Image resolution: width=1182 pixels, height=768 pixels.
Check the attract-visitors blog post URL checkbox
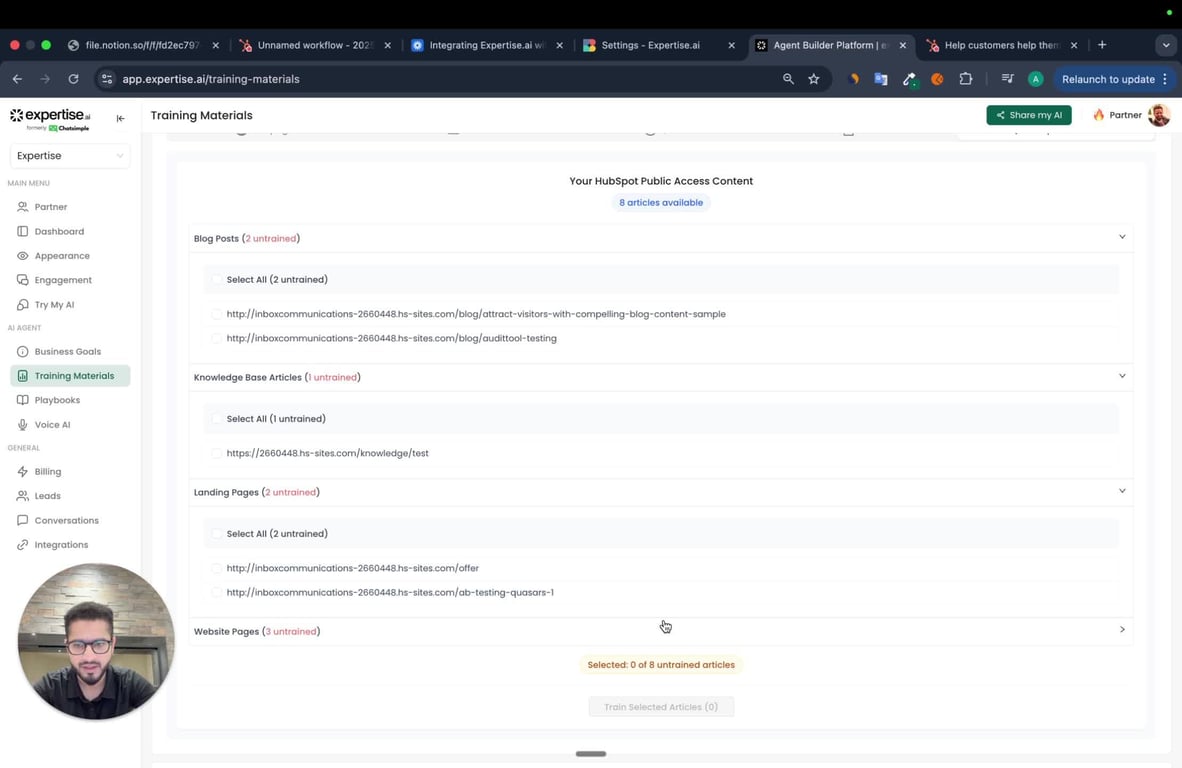(x=217, y=314)
